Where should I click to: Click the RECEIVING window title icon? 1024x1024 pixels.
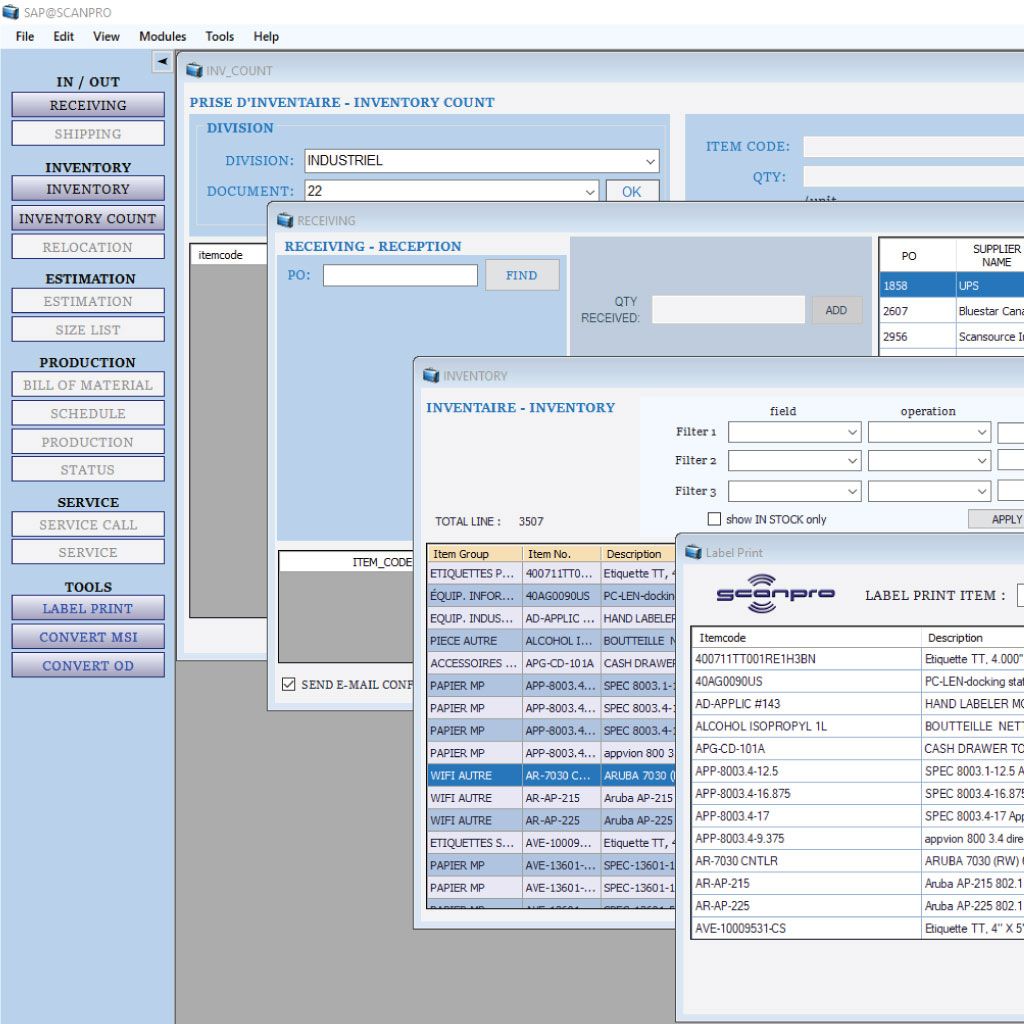pyautogui.click(x=285, y=220)
